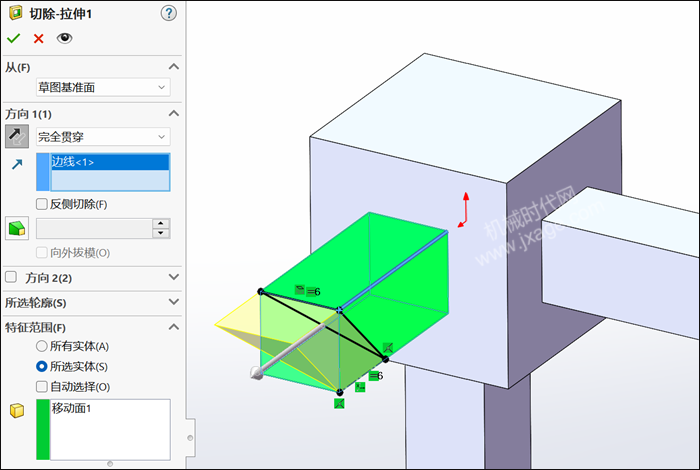Toggle detailed preview eye icon
The image size is (700, 470).
point(64,38)
